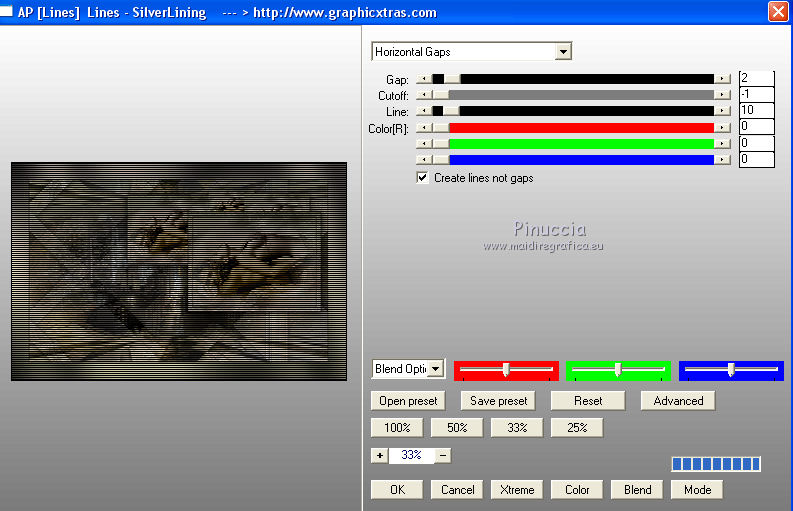Click right arrow of Line slider
Image resolution: width=793 pixels, height=511 pixels.
722,111
